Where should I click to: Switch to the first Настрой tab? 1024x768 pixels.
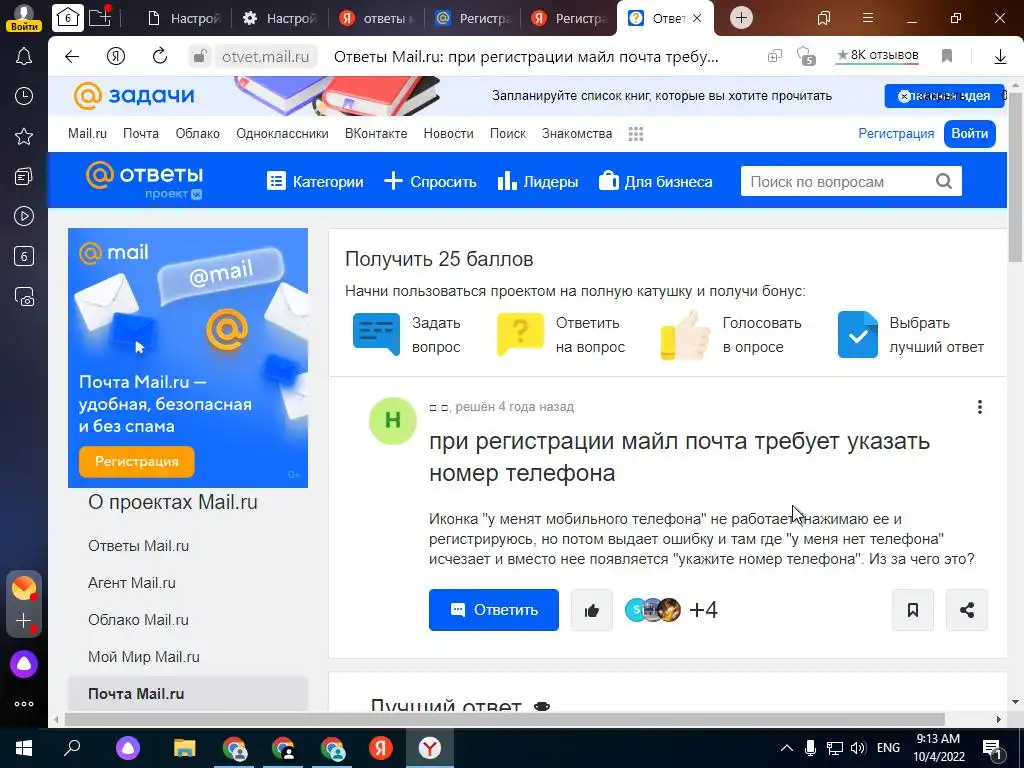pyautogui.click(x=184, y=18)
